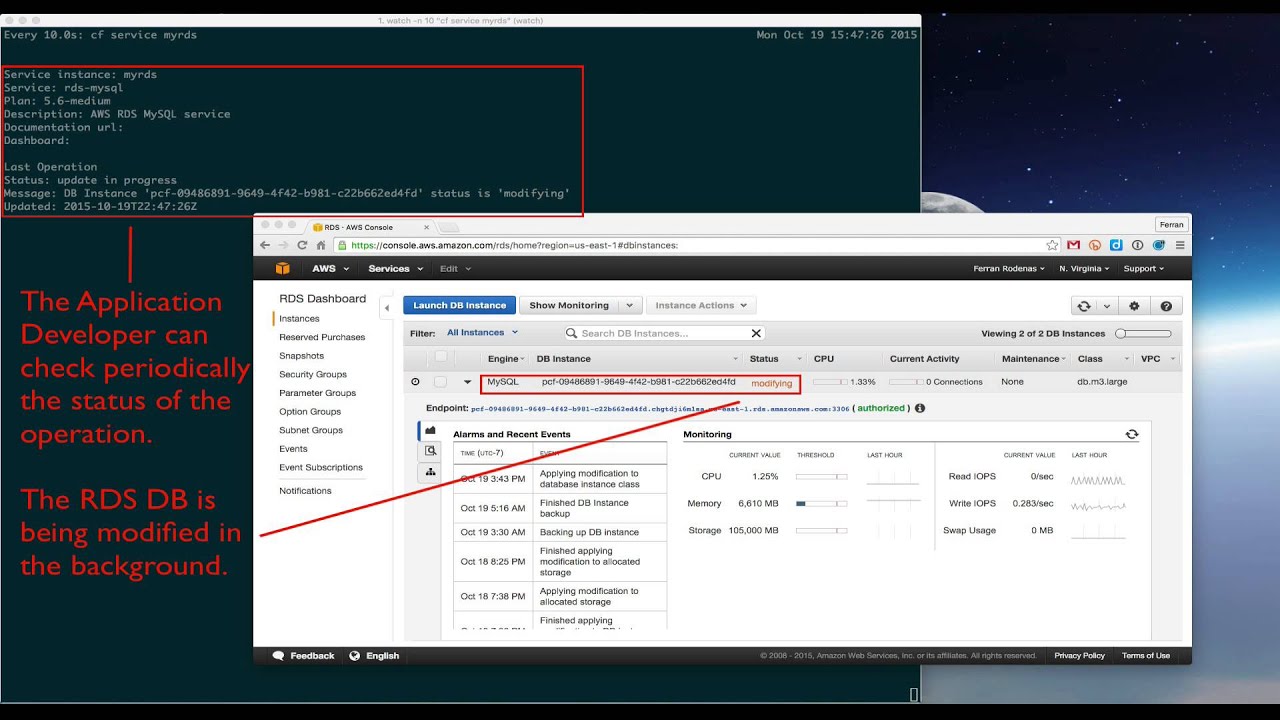This screenshot has height=720, width=1280.
Task: Show the endpoint info icon
Action: (x=920, y=408)
